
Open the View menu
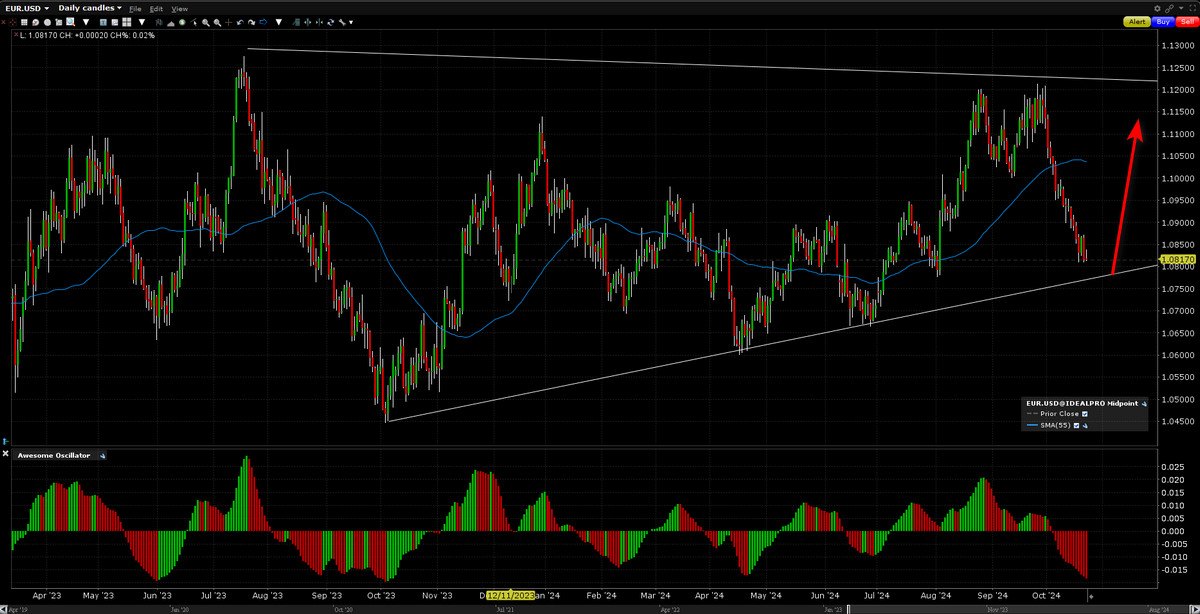[x=179, y=7]
